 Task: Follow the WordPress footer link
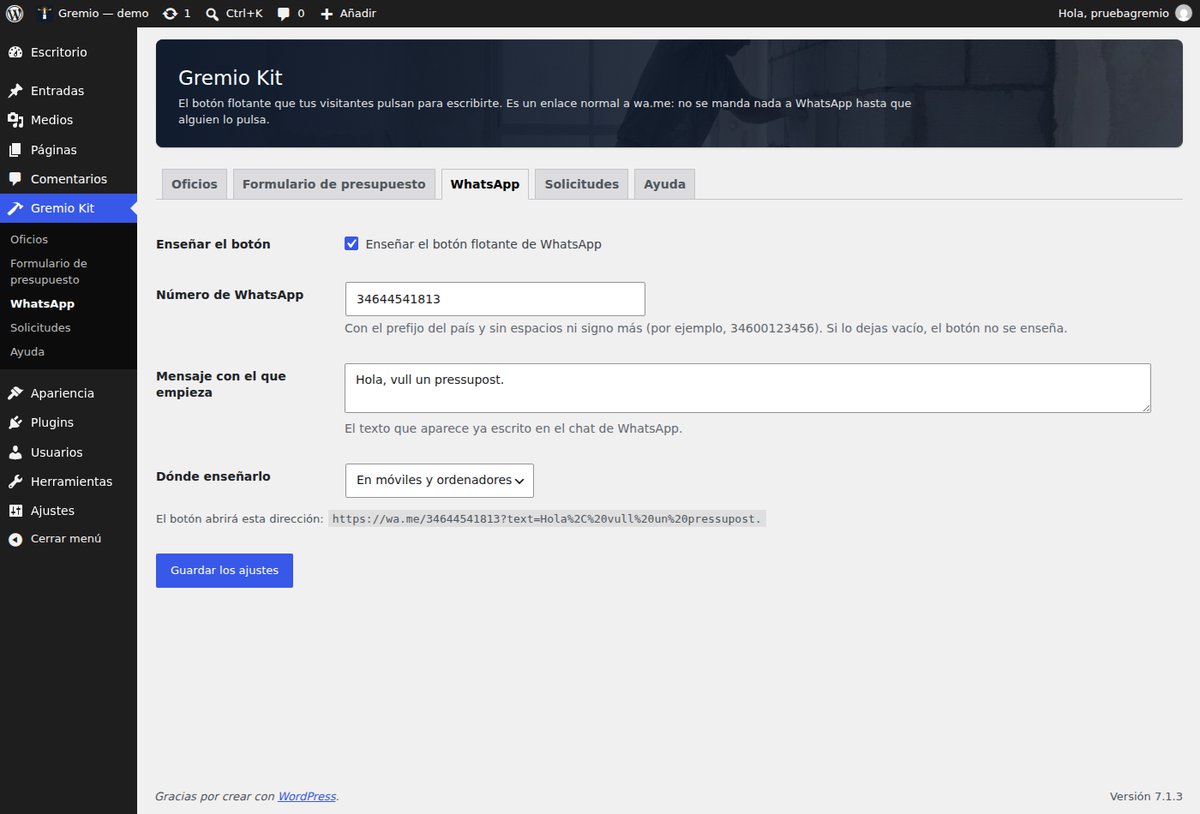(307, 796)
